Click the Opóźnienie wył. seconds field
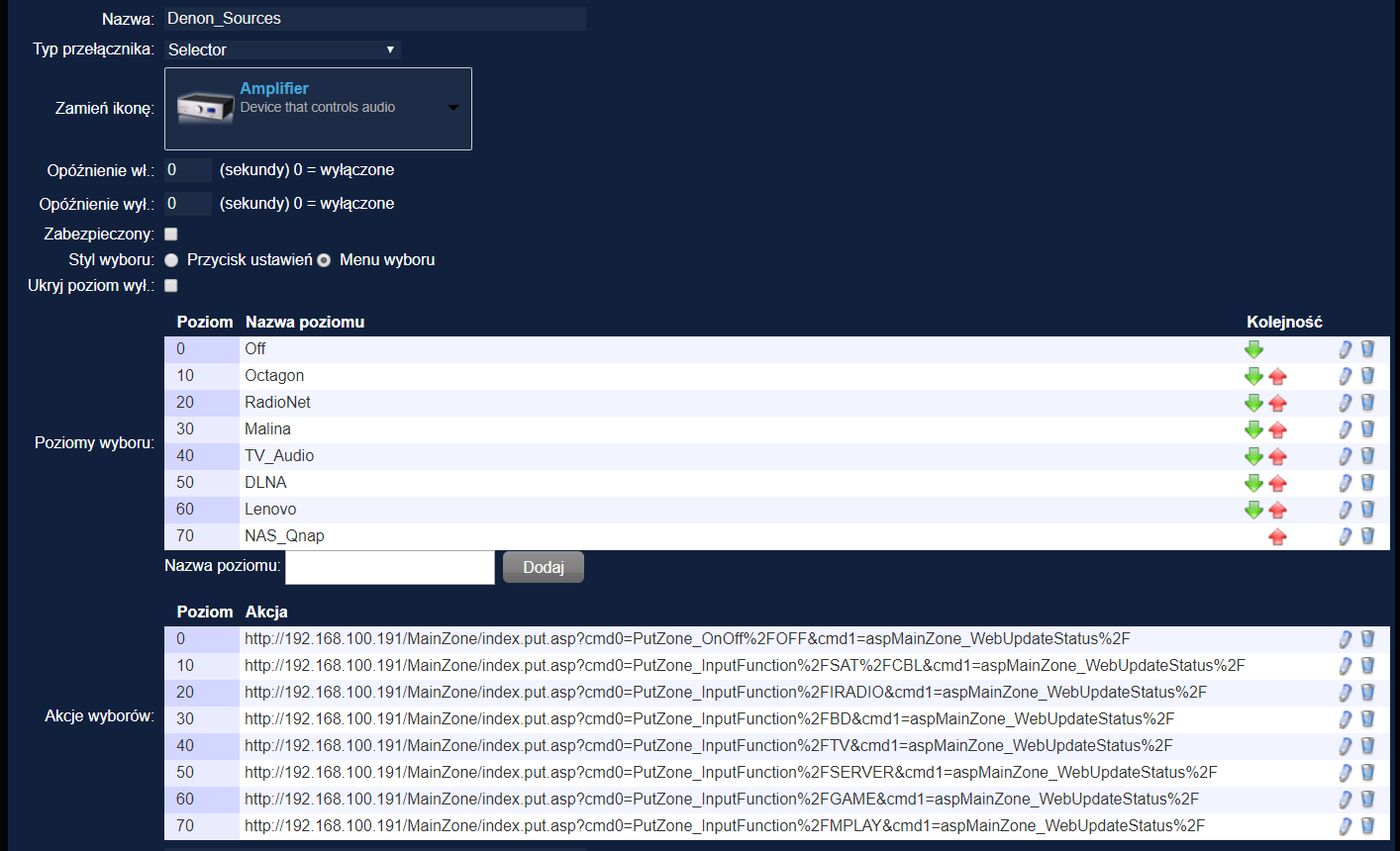This screenshot has height=851, width=1400. 188,204
